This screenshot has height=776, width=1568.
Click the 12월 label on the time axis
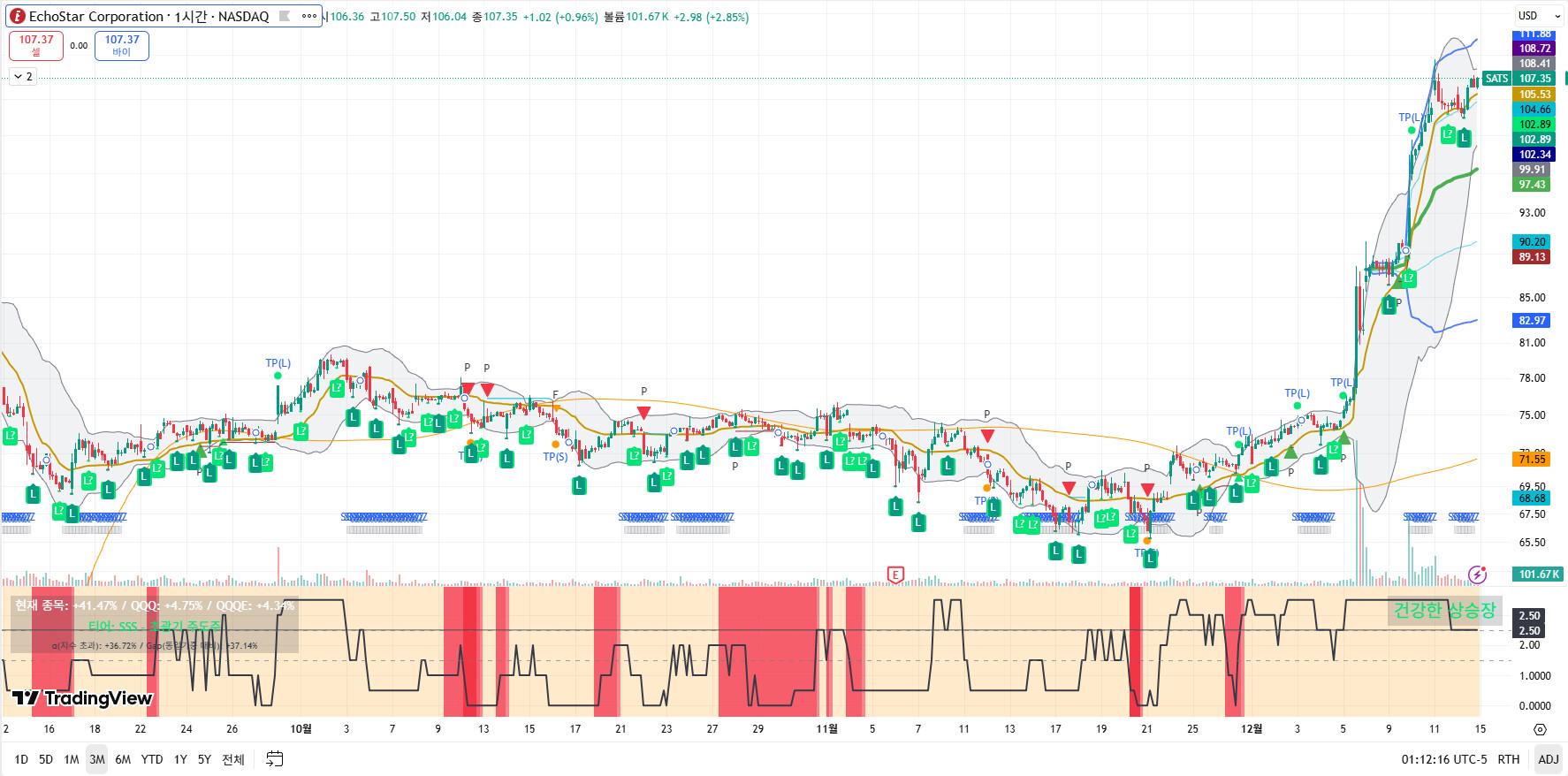coord(1252,729)
